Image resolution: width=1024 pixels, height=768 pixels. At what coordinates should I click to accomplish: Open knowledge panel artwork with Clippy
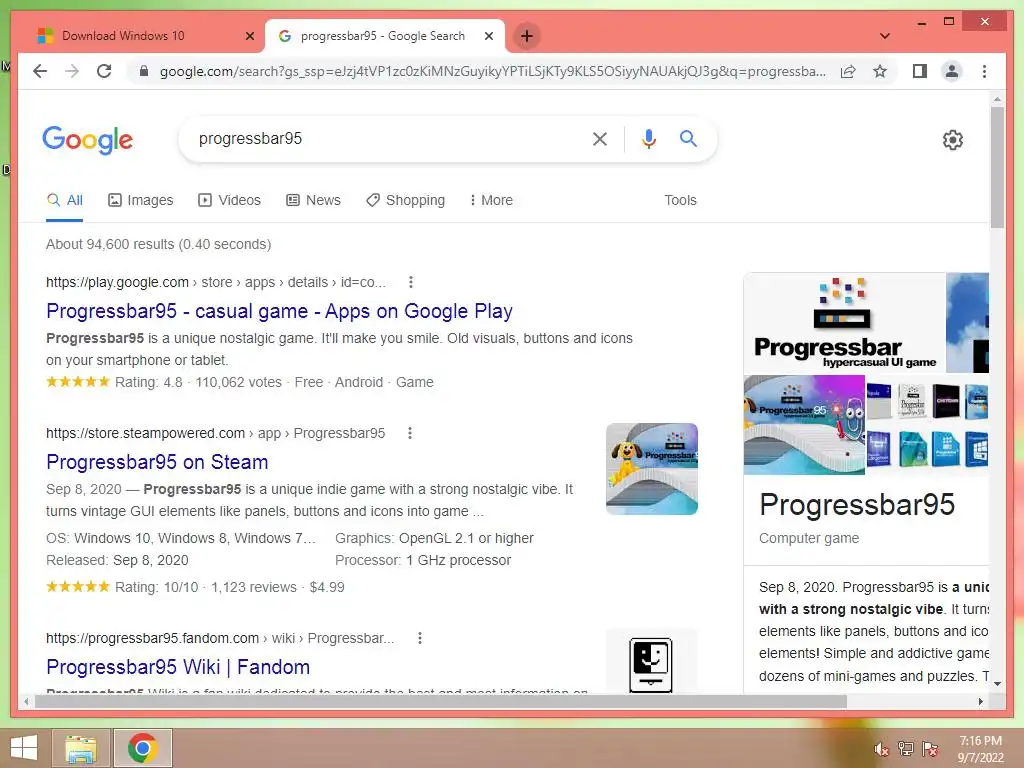click(x=804, y=424)
